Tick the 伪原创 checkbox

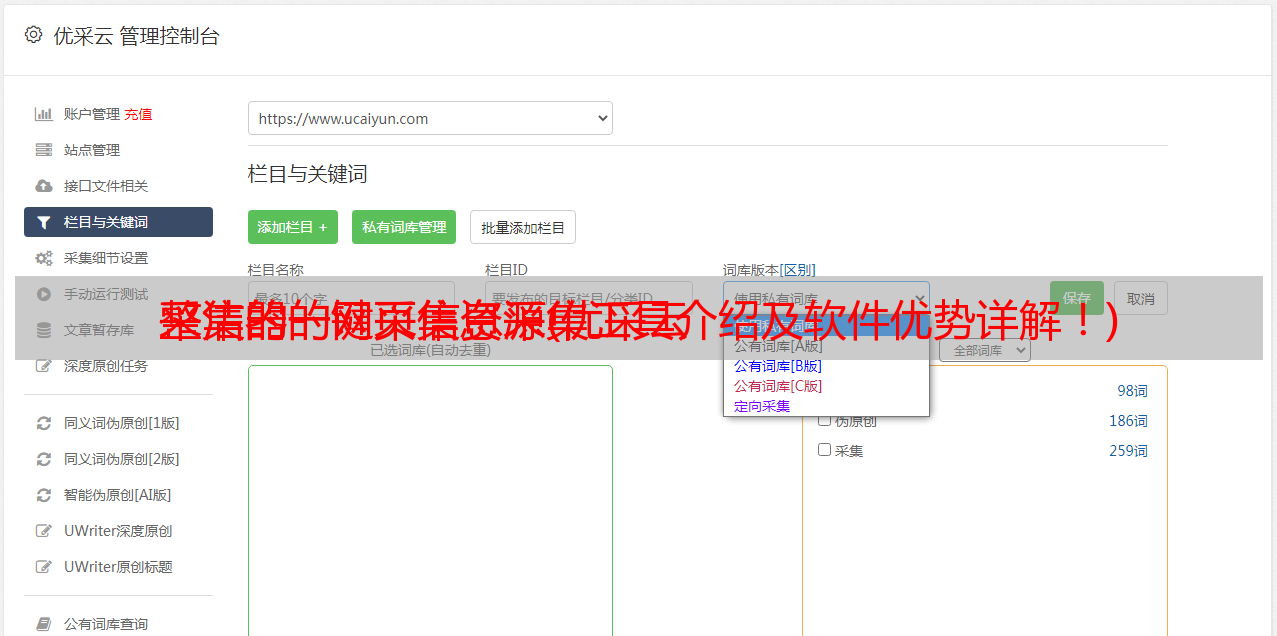825,420
